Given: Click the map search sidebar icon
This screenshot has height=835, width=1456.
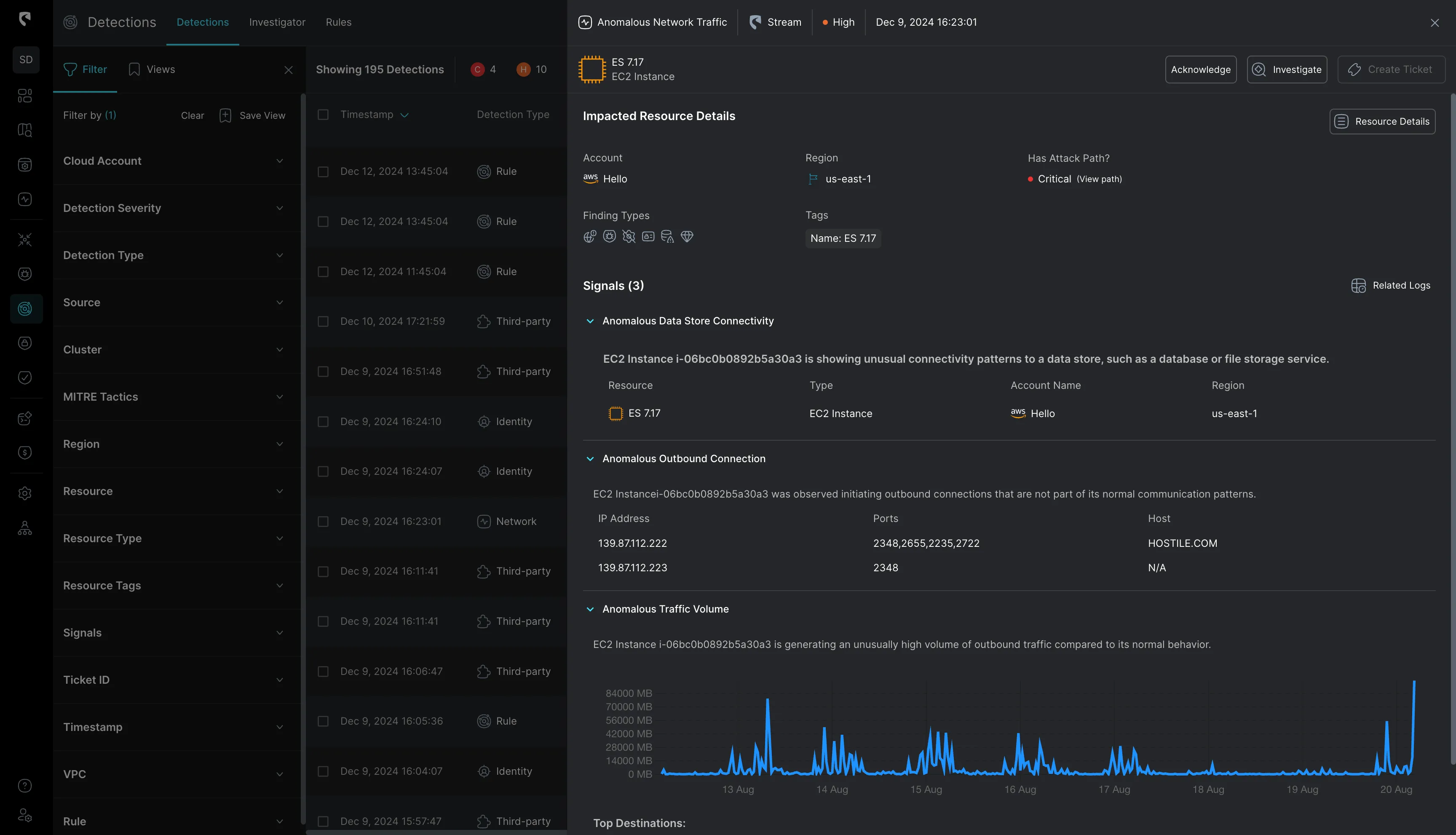Looking at the screenshot, I should (x=25, y=130).
